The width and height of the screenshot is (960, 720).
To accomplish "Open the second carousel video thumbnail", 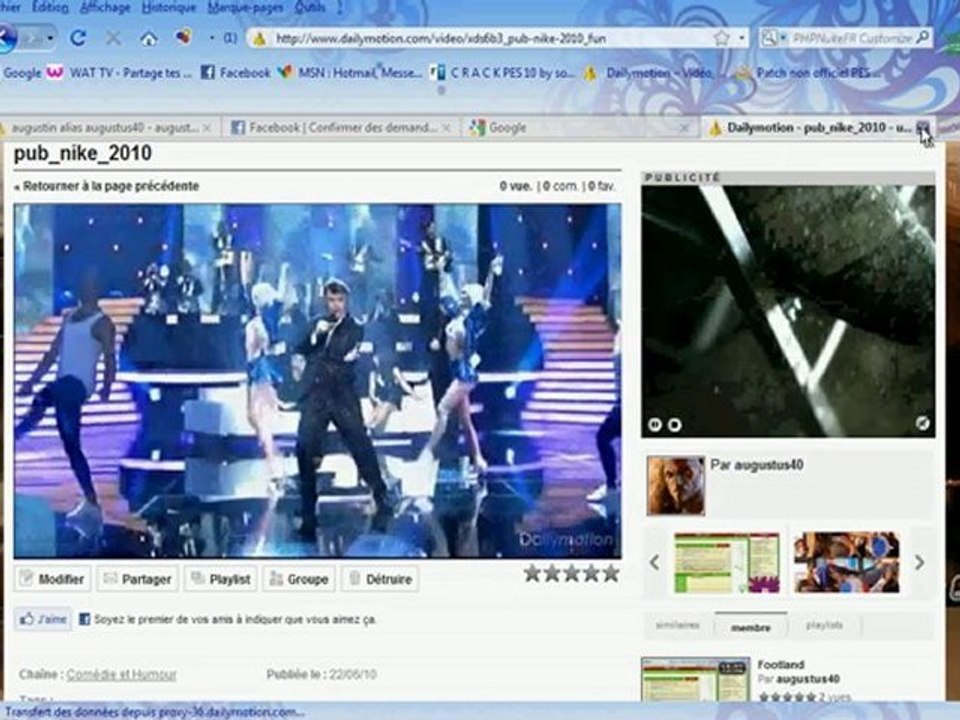I will click(847, 563).
